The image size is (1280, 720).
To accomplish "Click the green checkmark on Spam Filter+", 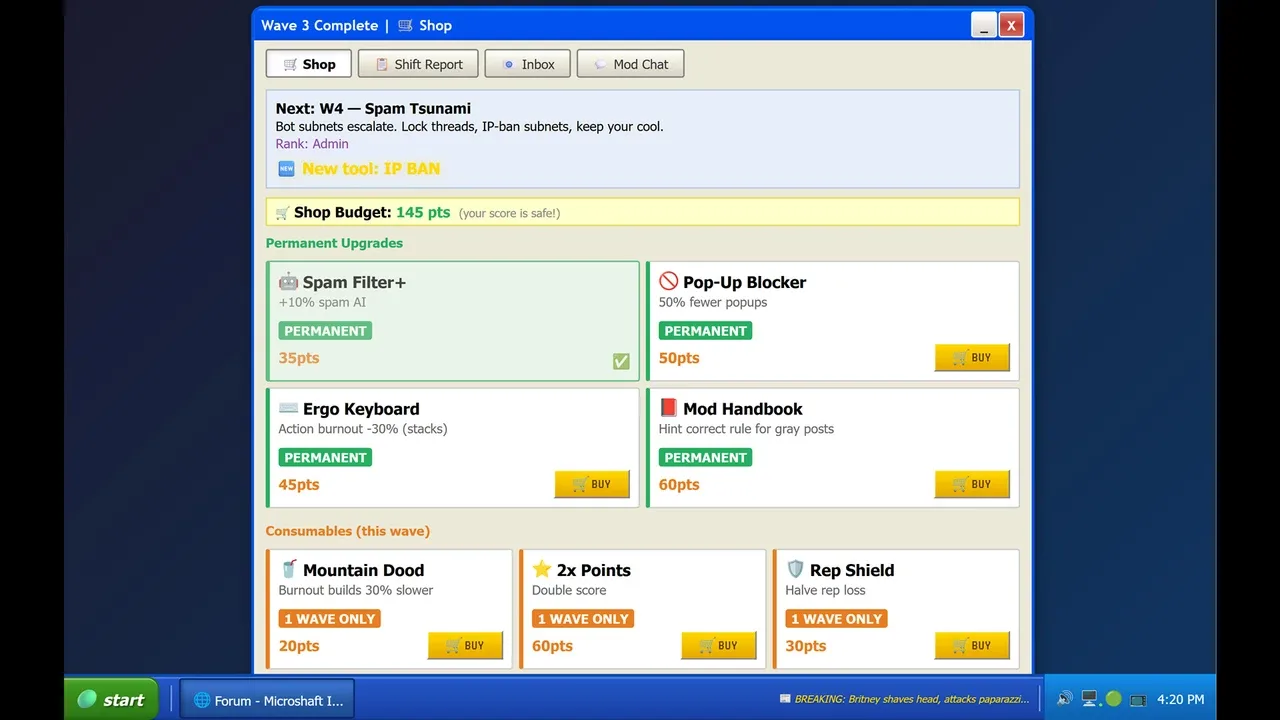I will pyautogui.click(x=621, y=361).
